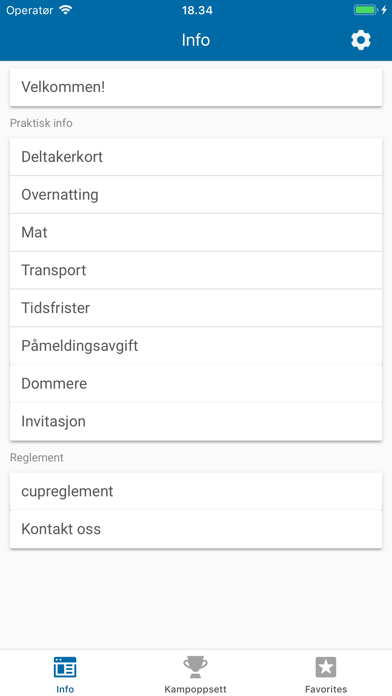Tap the Favorites star icon
This screenshot has height=696, width=392.
326,667
